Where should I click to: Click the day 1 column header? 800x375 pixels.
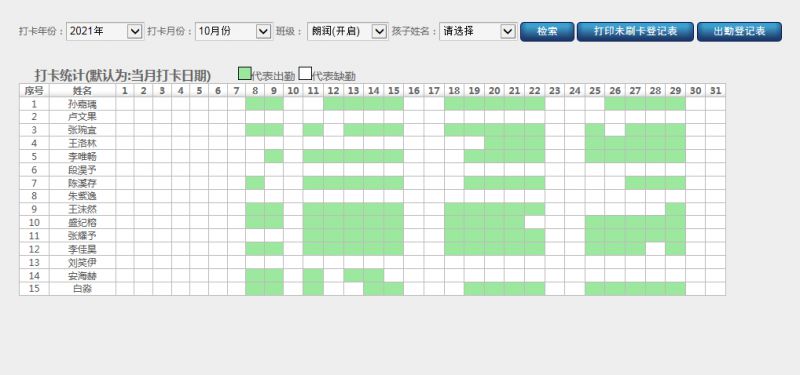(125, 90)
